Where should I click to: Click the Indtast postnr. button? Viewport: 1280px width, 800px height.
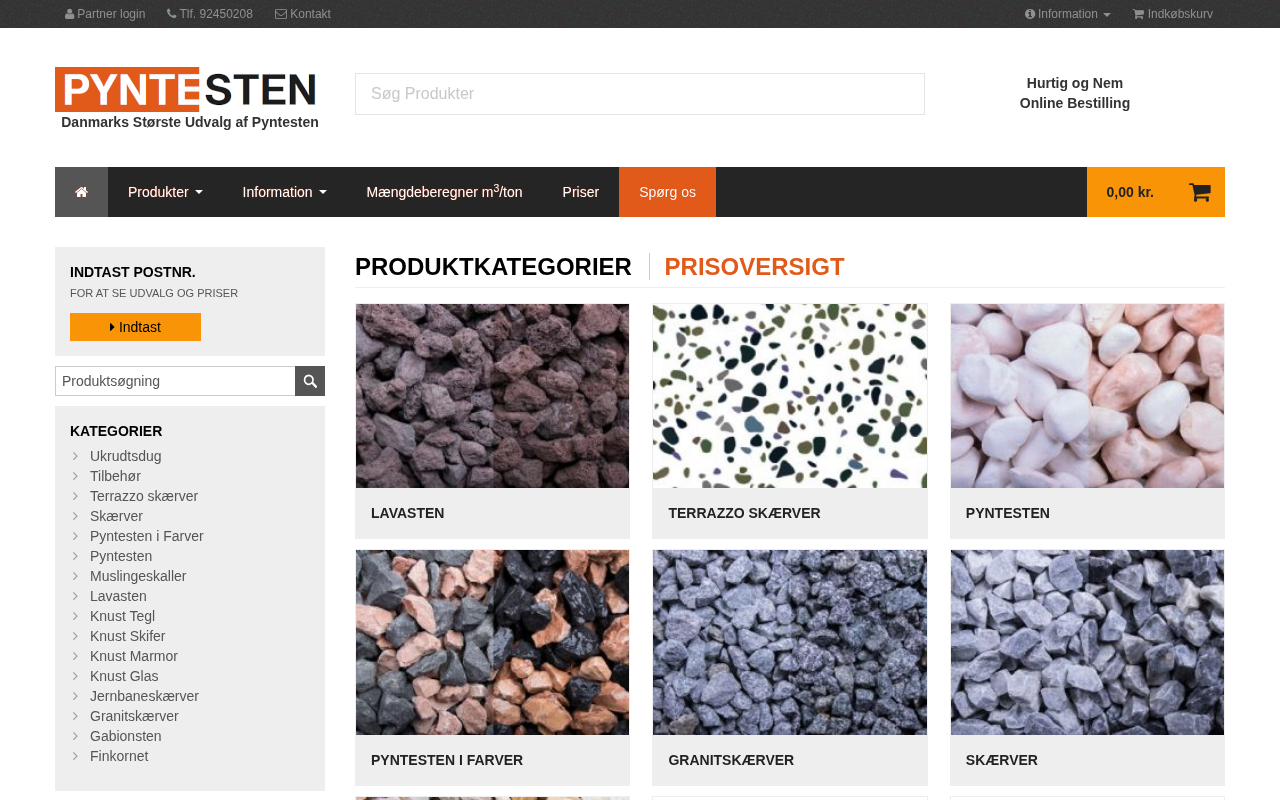[x=135, y=327]
